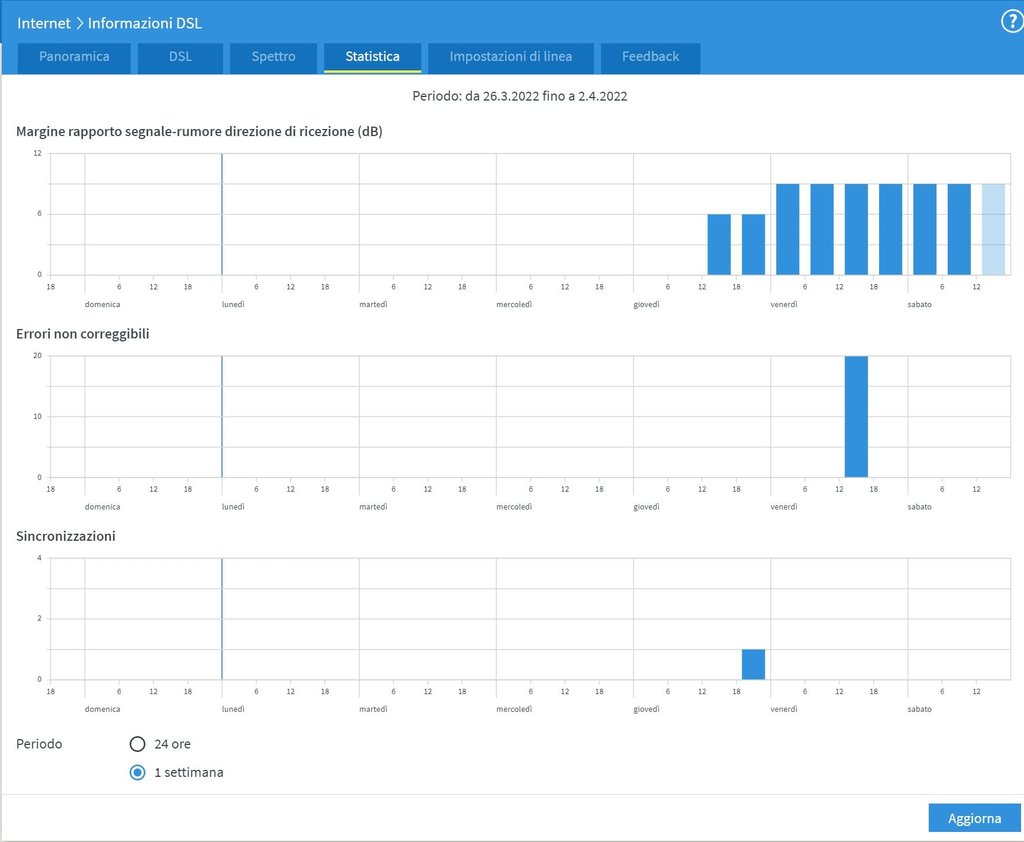Viewport: 1024px width, 842px height.
Task: Click the lunedì vertical marker in Sincronizzazioni chart
Action: point(221,619)
